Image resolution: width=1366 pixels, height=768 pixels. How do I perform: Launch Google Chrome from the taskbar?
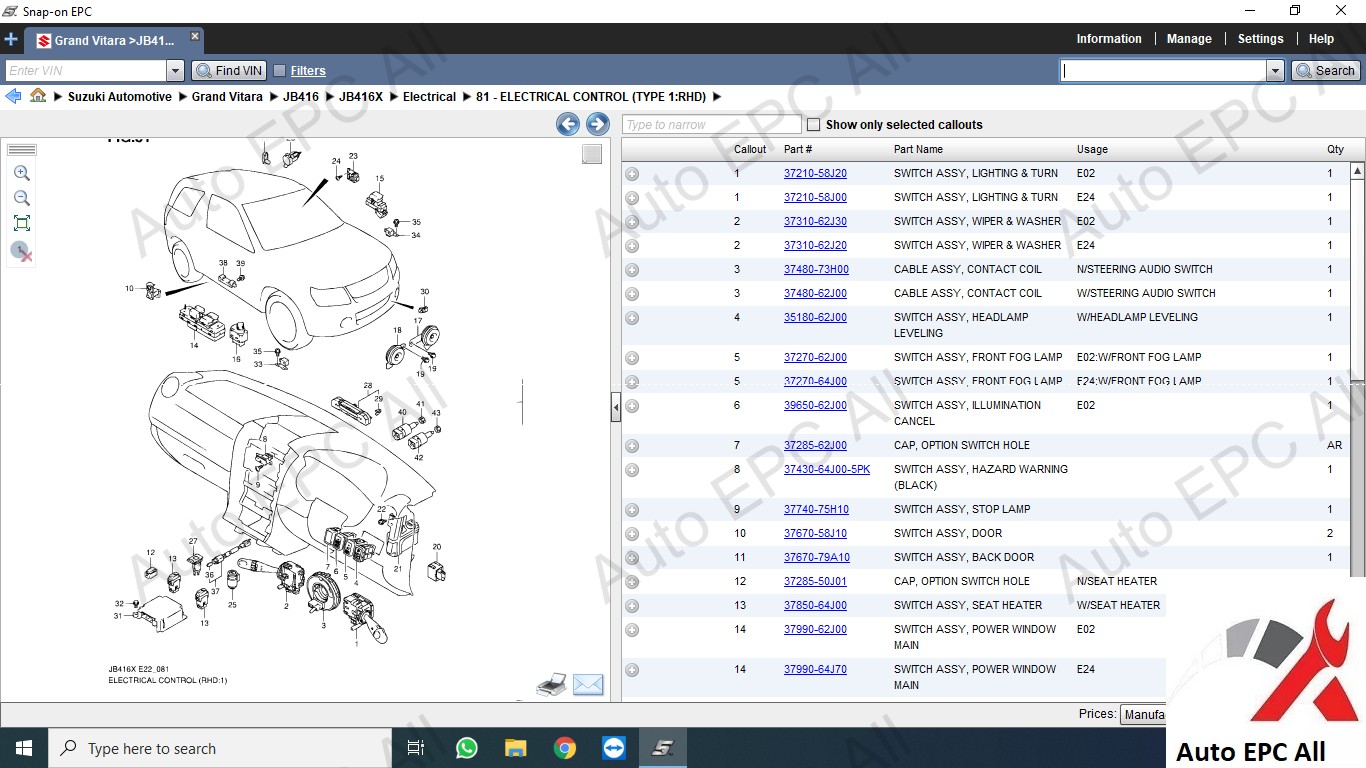565,748
